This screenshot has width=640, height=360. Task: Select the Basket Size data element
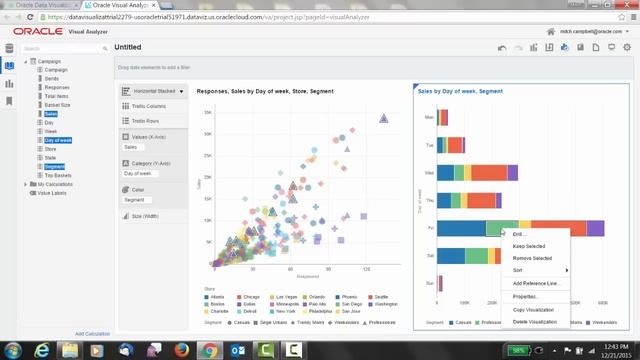(58, 105)
